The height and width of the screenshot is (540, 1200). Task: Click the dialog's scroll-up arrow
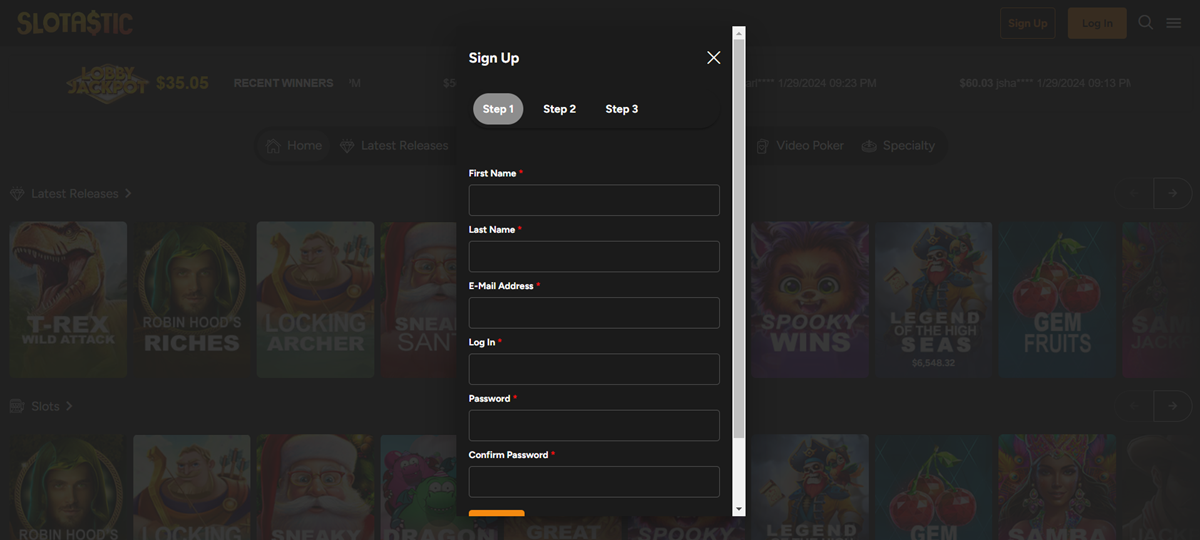(739, 32)
